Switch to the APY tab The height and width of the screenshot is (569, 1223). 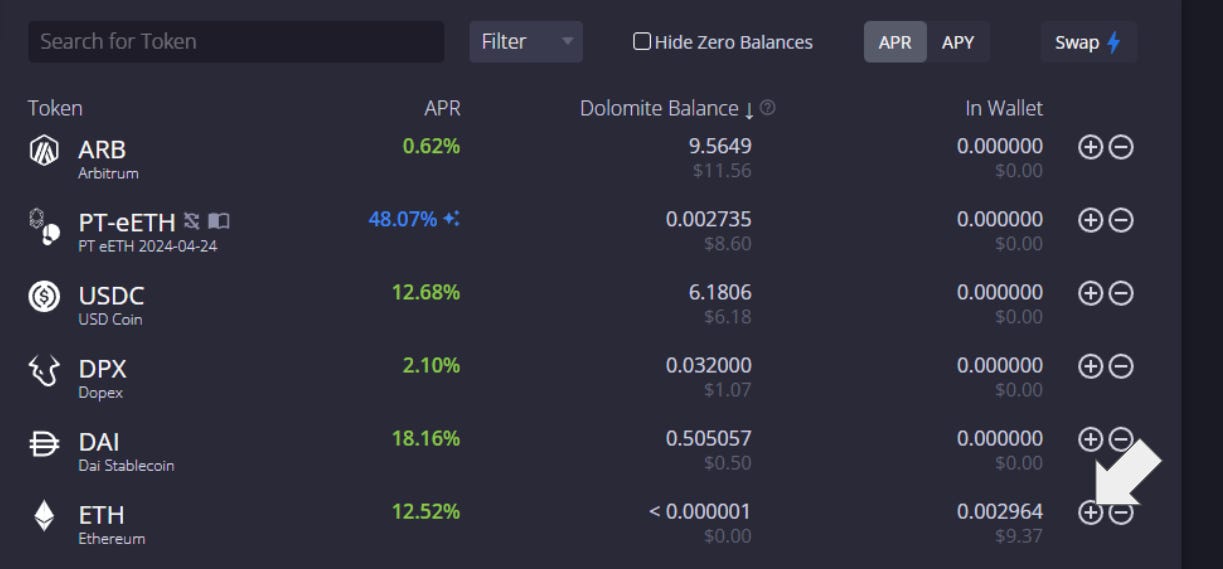pyautogui.click(x=958, y=42)
